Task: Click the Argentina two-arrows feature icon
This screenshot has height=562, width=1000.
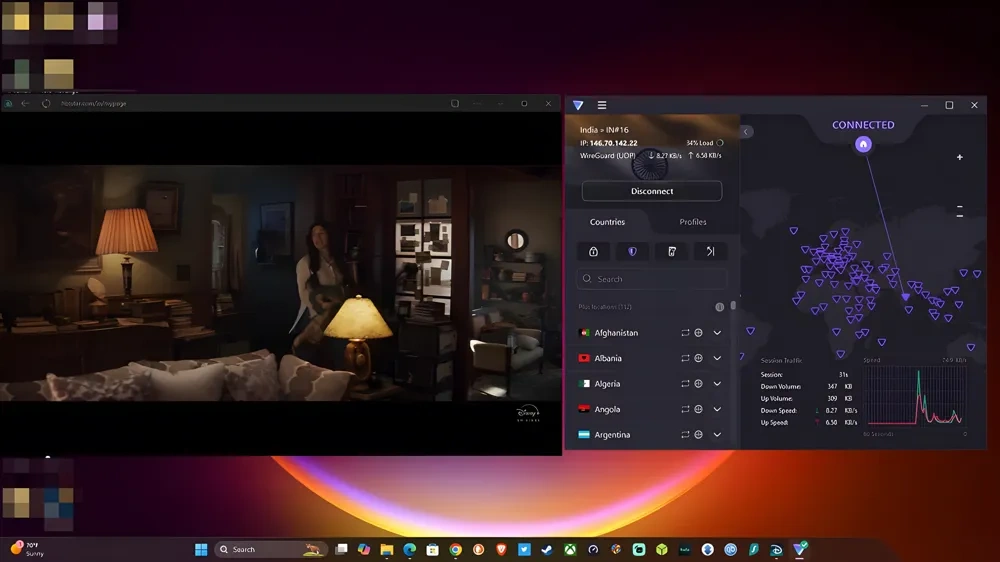Action: tap(685, 435)
